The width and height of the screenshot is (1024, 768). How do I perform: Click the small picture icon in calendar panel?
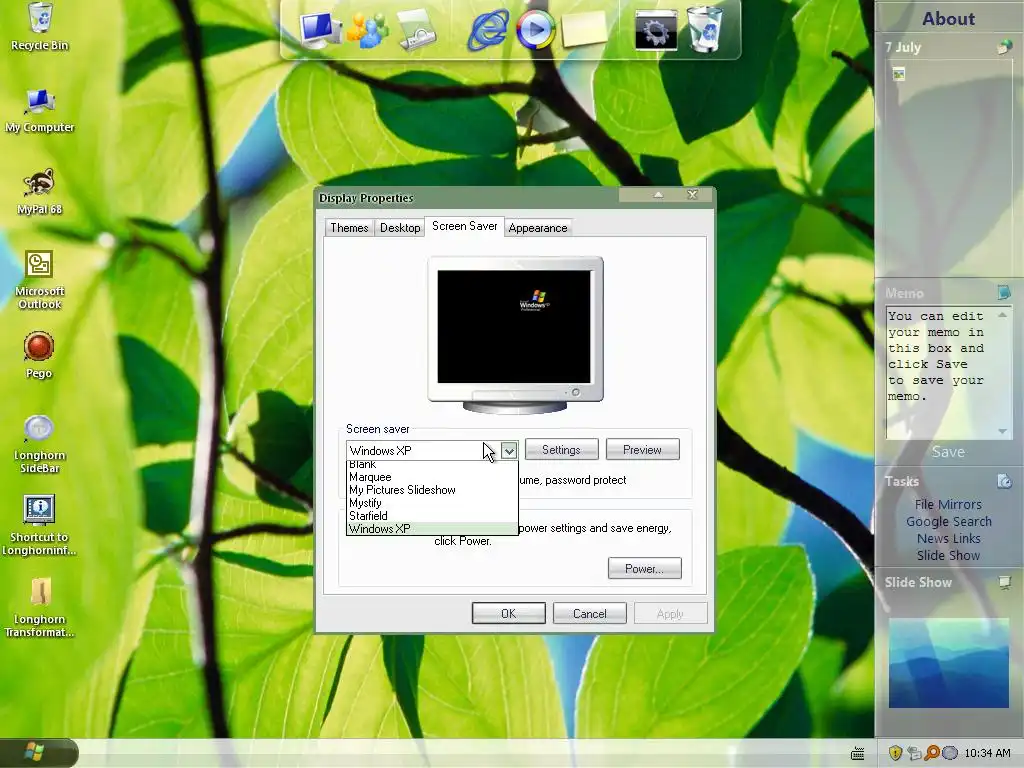coord(899,74)
